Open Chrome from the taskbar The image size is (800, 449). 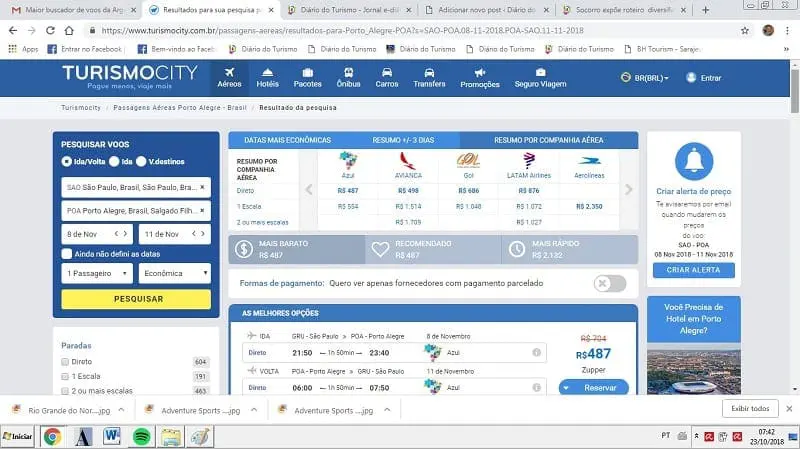52,437
